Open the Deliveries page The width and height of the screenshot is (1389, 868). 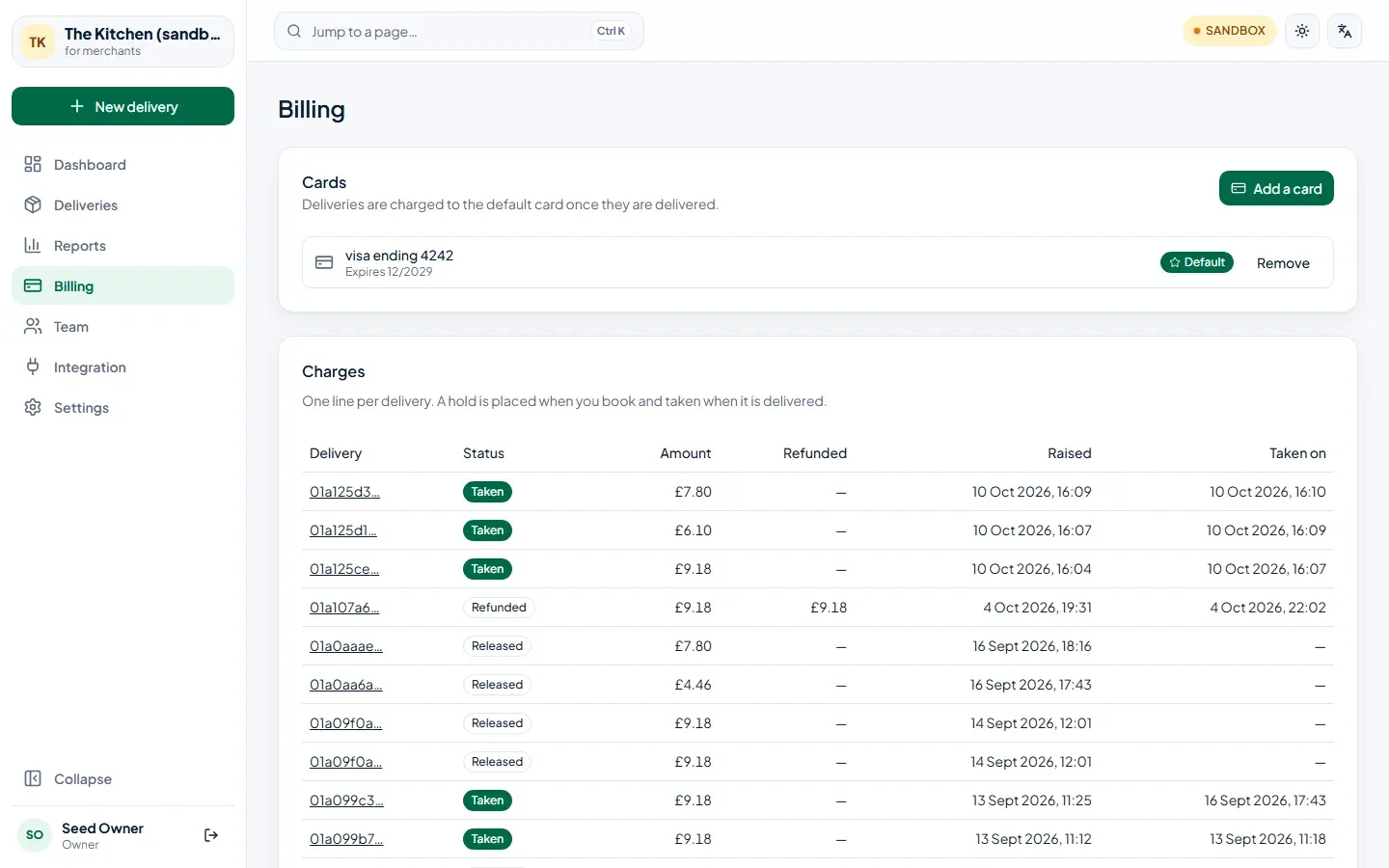click(x=123, y=204)
